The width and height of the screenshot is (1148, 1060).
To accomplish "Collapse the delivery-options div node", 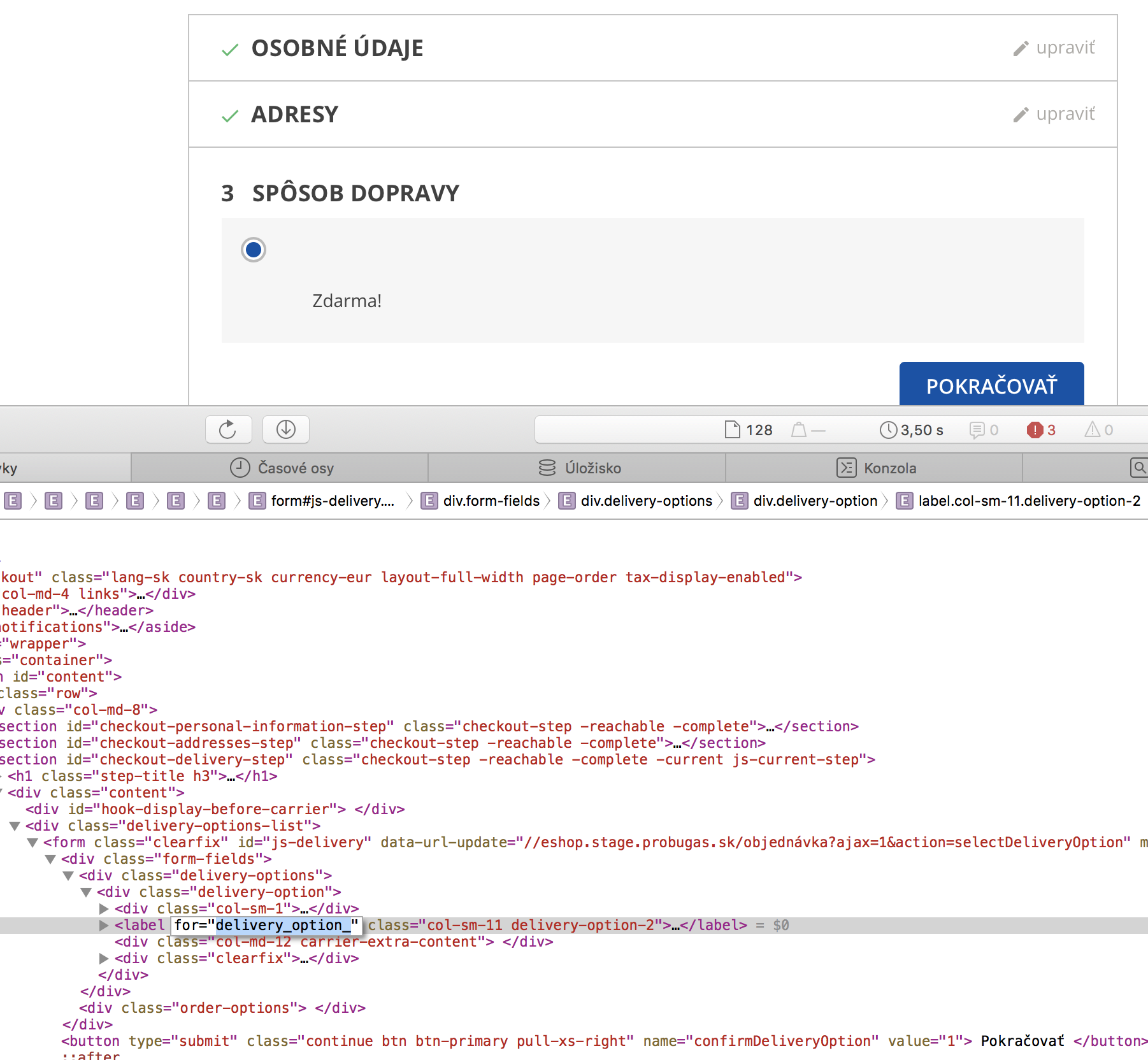I will pyautogui.click(x=68, y=876).
